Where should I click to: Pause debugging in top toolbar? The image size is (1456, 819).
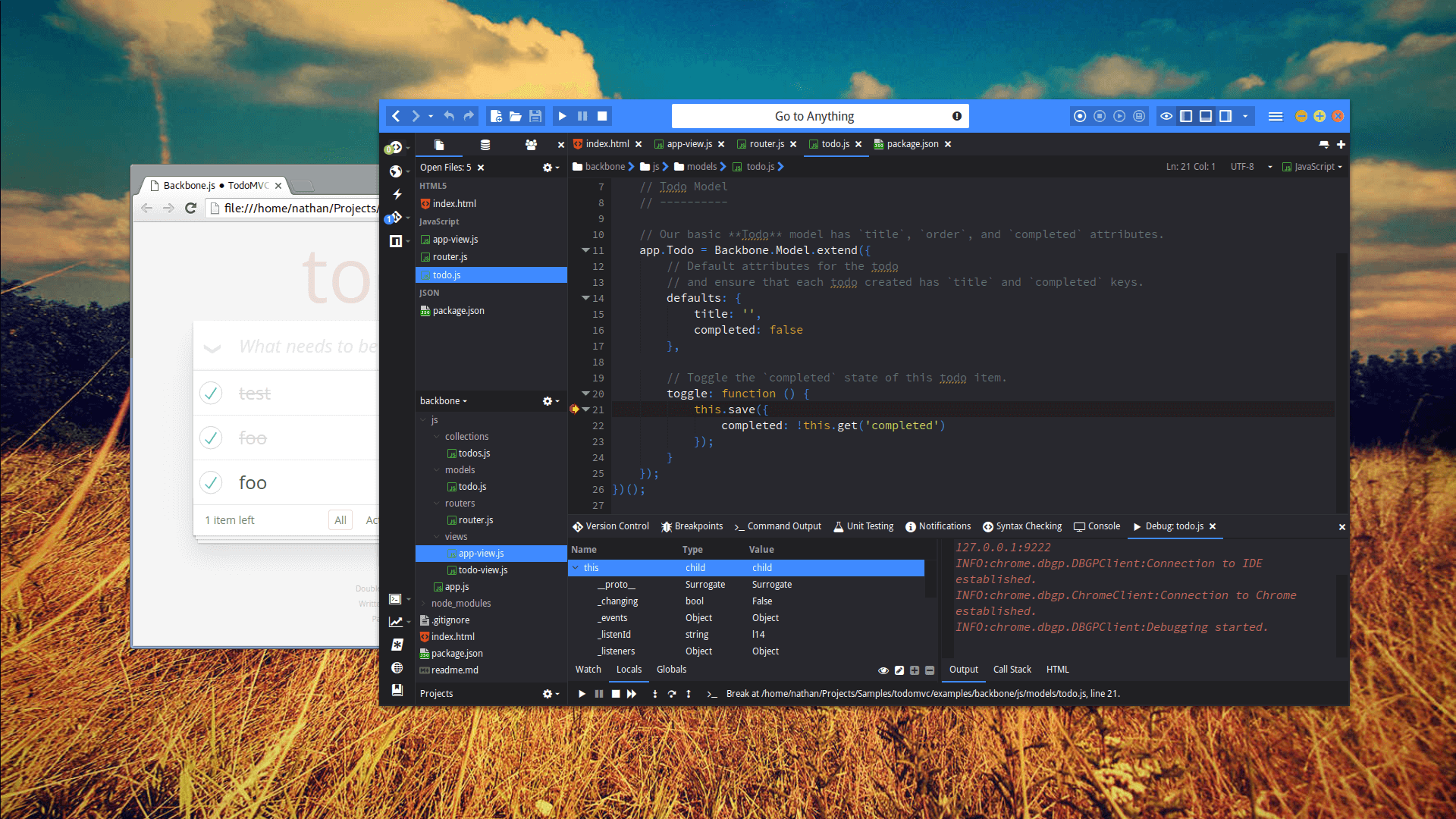(582, 116)
